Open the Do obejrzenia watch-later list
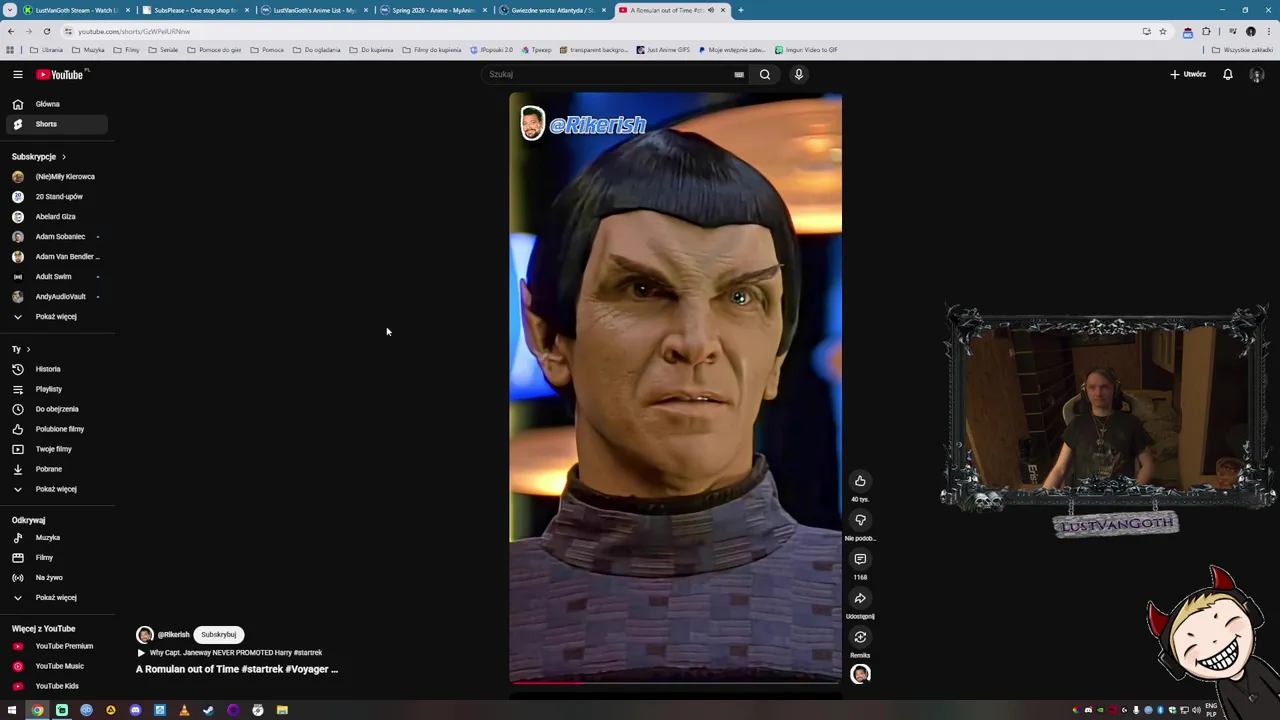This screenshot has height=720, width=1280. pyautogui.click(x=55, y=409)
